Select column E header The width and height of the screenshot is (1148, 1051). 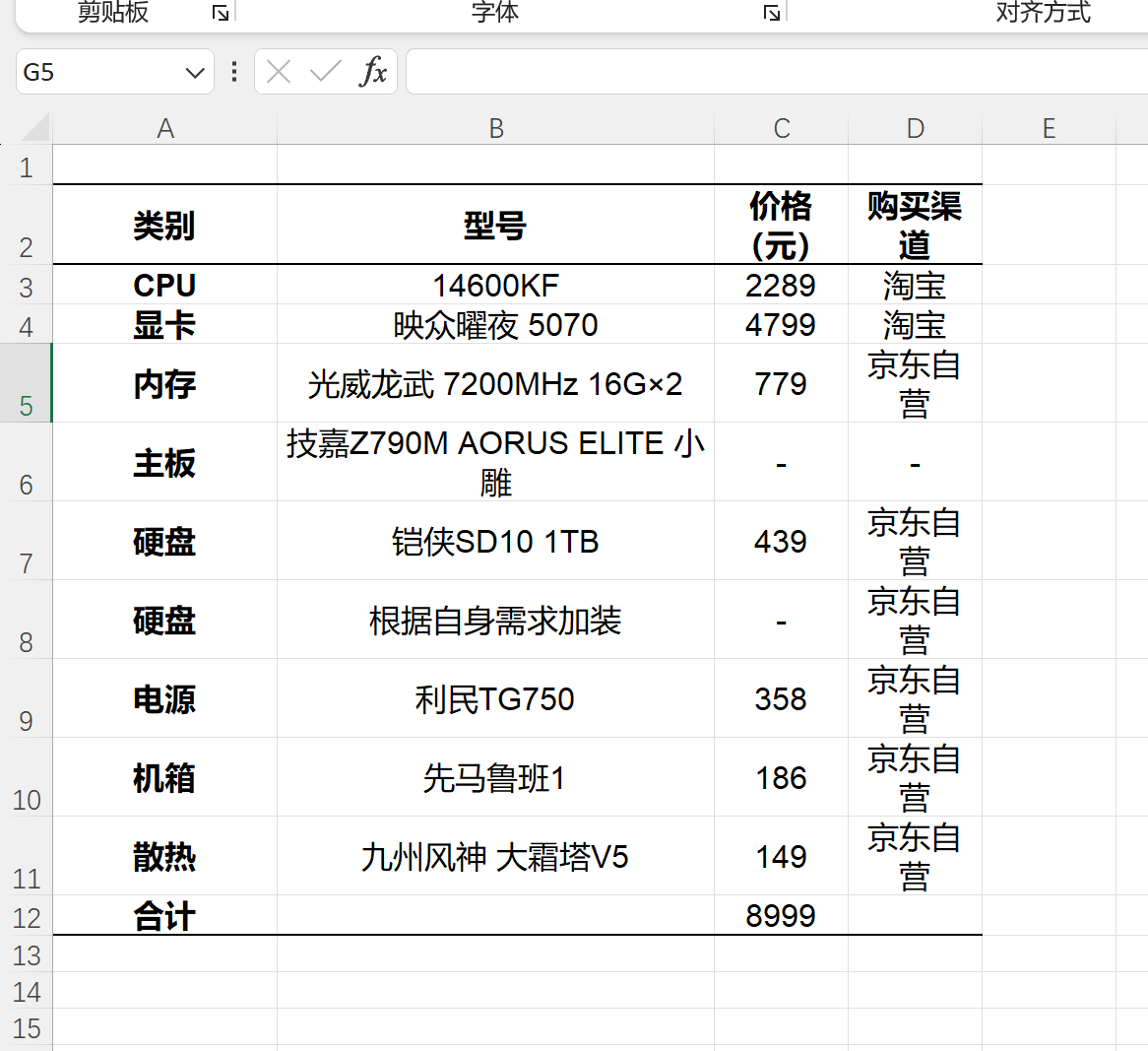tap(1050, 128)
